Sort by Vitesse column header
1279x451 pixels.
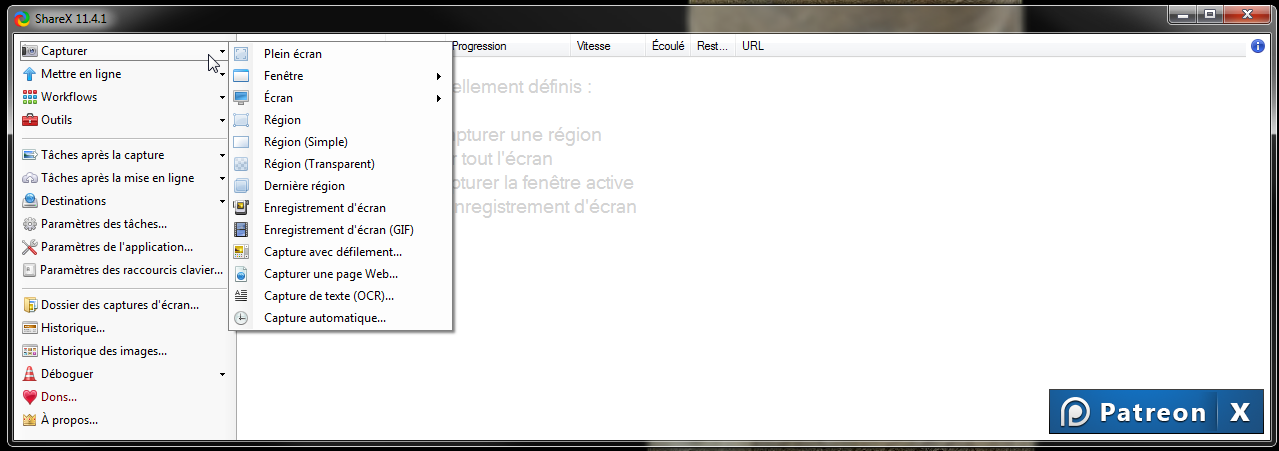(x=608, y=46)
